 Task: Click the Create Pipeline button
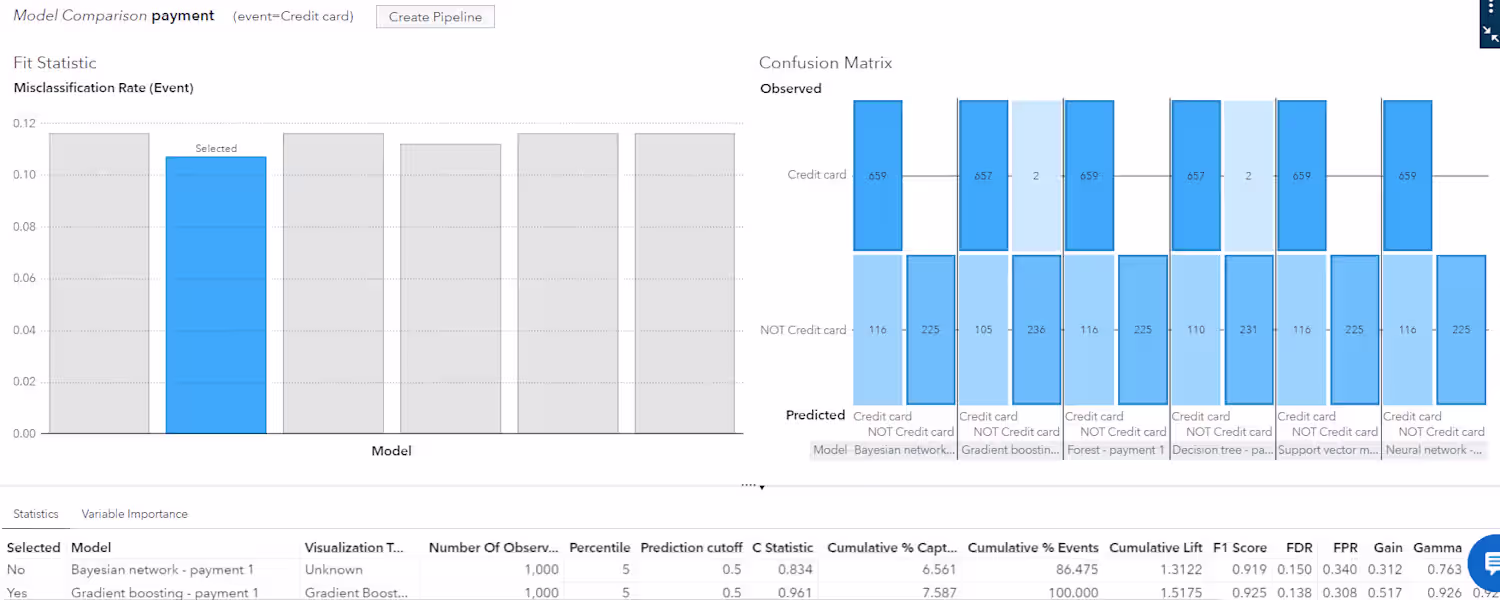pyautogui.click(x=435, y=16)
